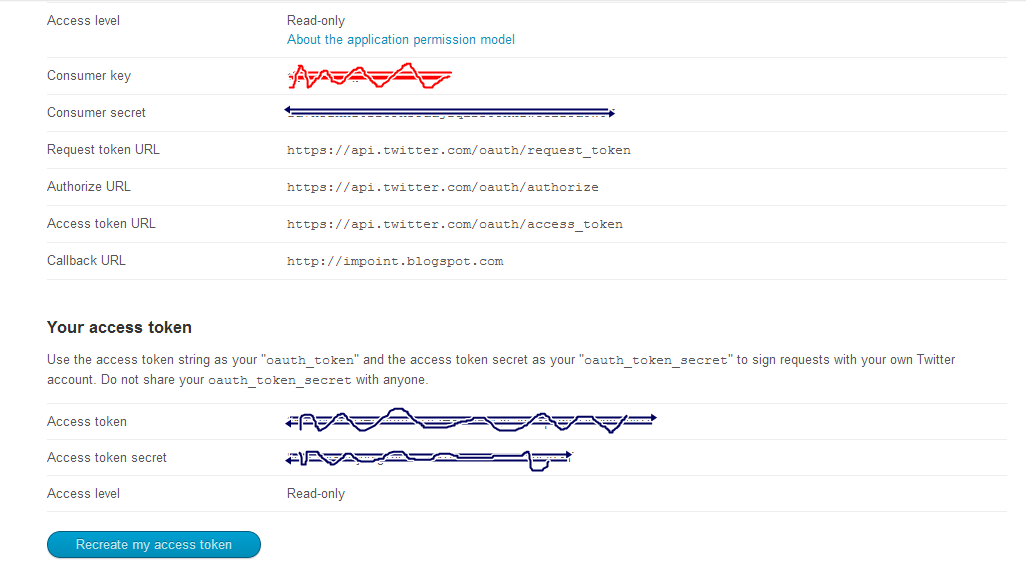Click the 'Authorize URL' label
The image size is (1026, 582).
pyautogui.click(x=89, y=187)
